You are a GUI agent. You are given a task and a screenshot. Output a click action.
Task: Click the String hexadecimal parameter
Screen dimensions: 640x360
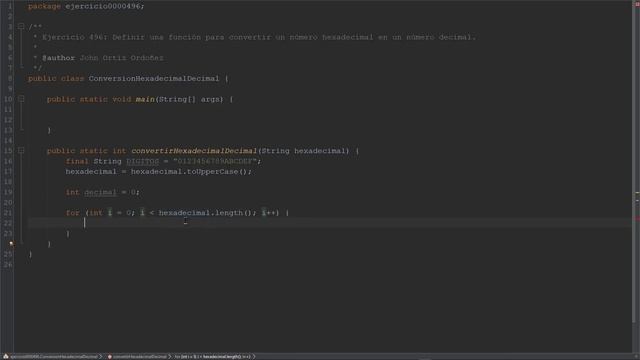pos(305,151)
